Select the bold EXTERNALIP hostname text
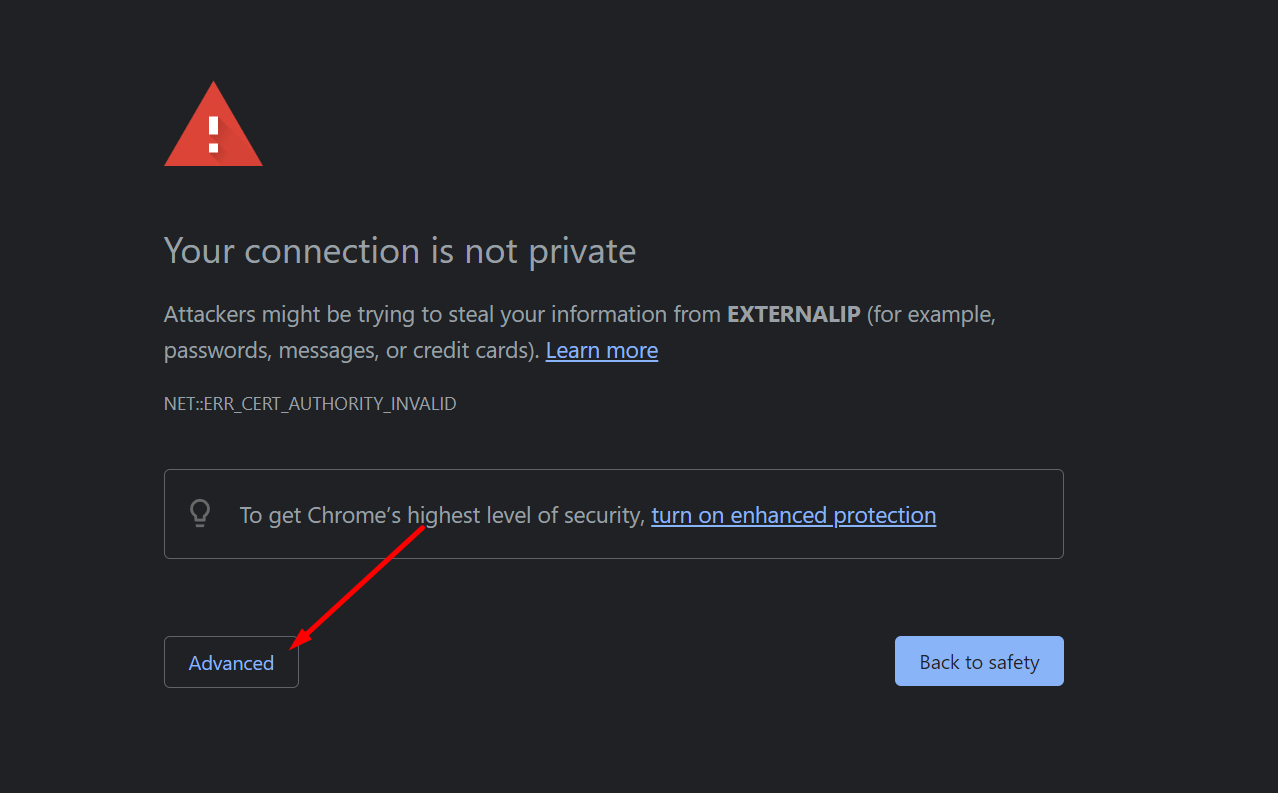1278x793 pixels. pyautogui.click(x=794, y=314)
